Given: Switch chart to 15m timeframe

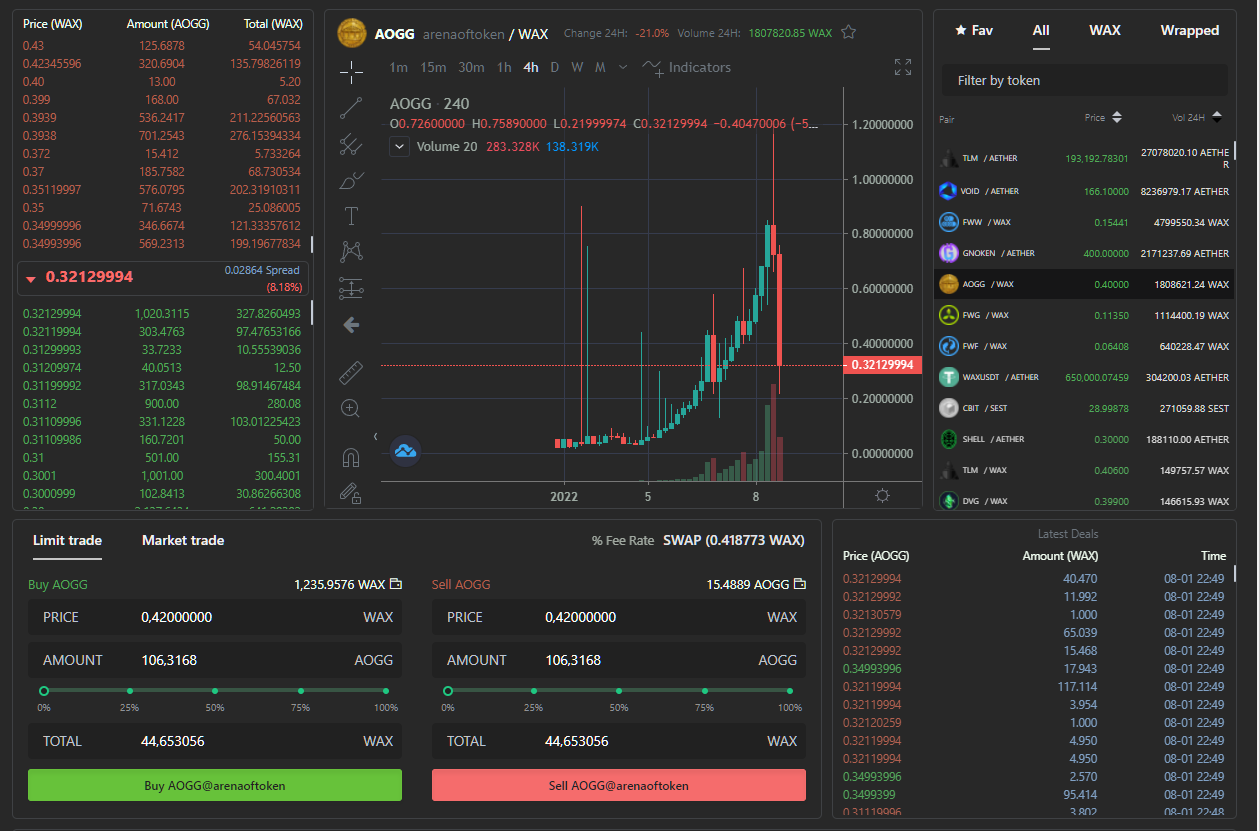Looking at the screenshot, I should [x=433, y=67].
